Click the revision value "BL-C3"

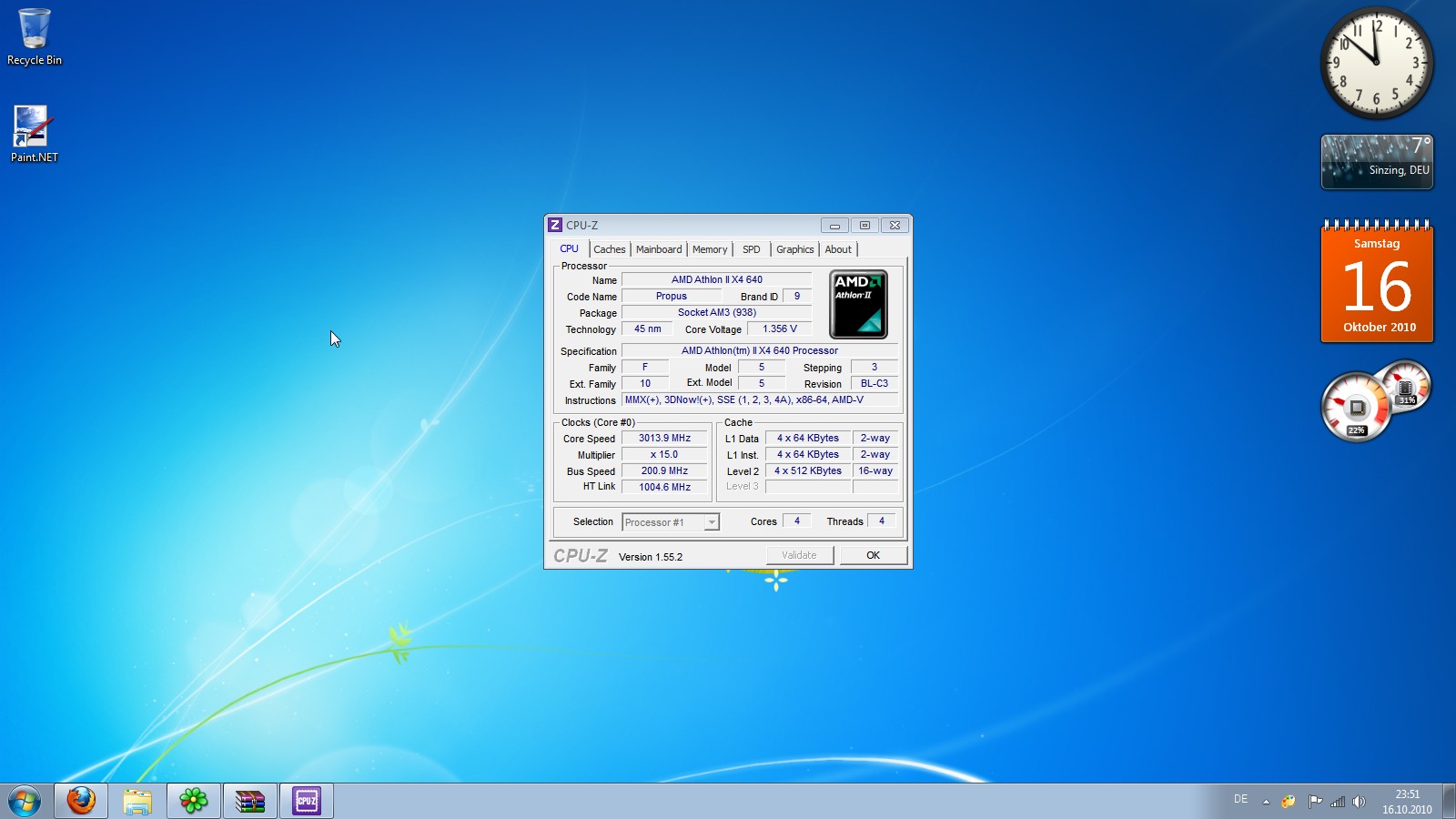(x=875, y=383)
